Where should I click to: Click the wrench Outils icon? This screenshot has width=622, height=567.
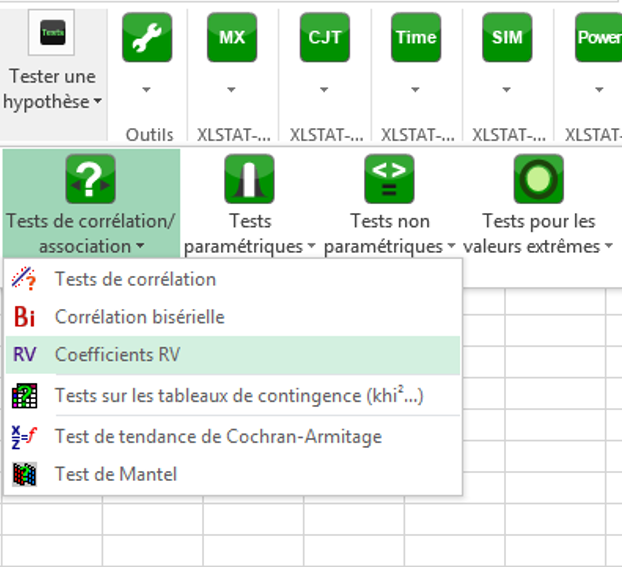pos(147,37)
